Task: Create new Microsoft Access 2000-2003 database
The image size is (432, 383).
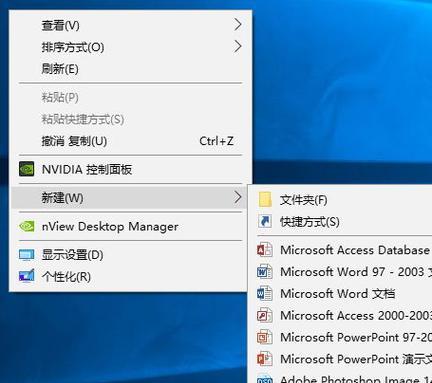Action: (342, 315)
